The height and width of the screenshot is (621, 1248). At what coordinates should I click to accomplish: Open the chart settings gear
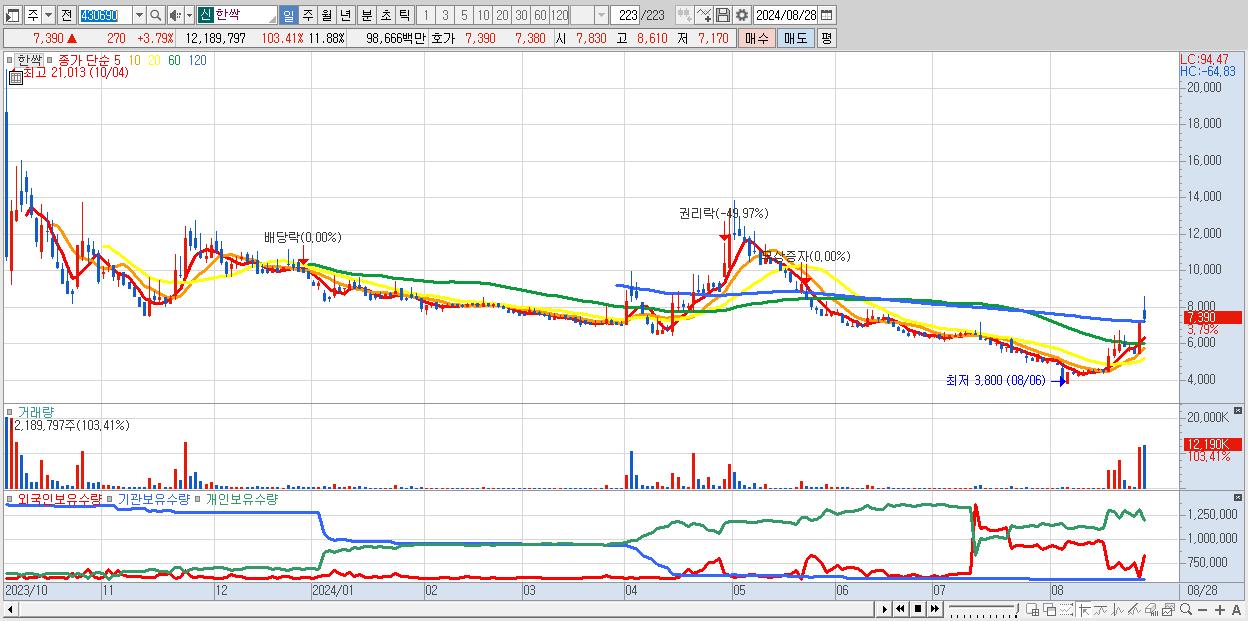click(741, 15)
